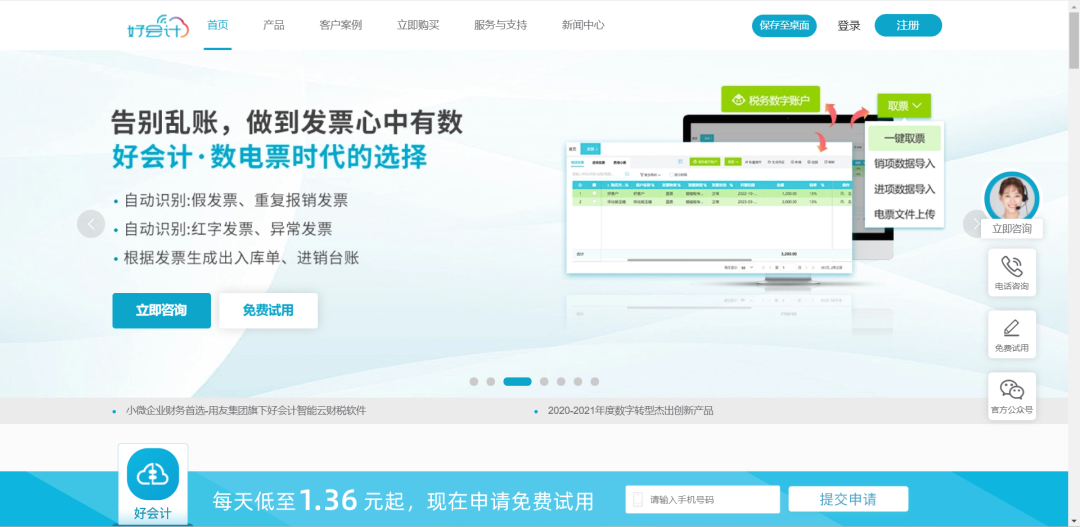Click 税务数字账户 green button in banner

coord(770,100)
